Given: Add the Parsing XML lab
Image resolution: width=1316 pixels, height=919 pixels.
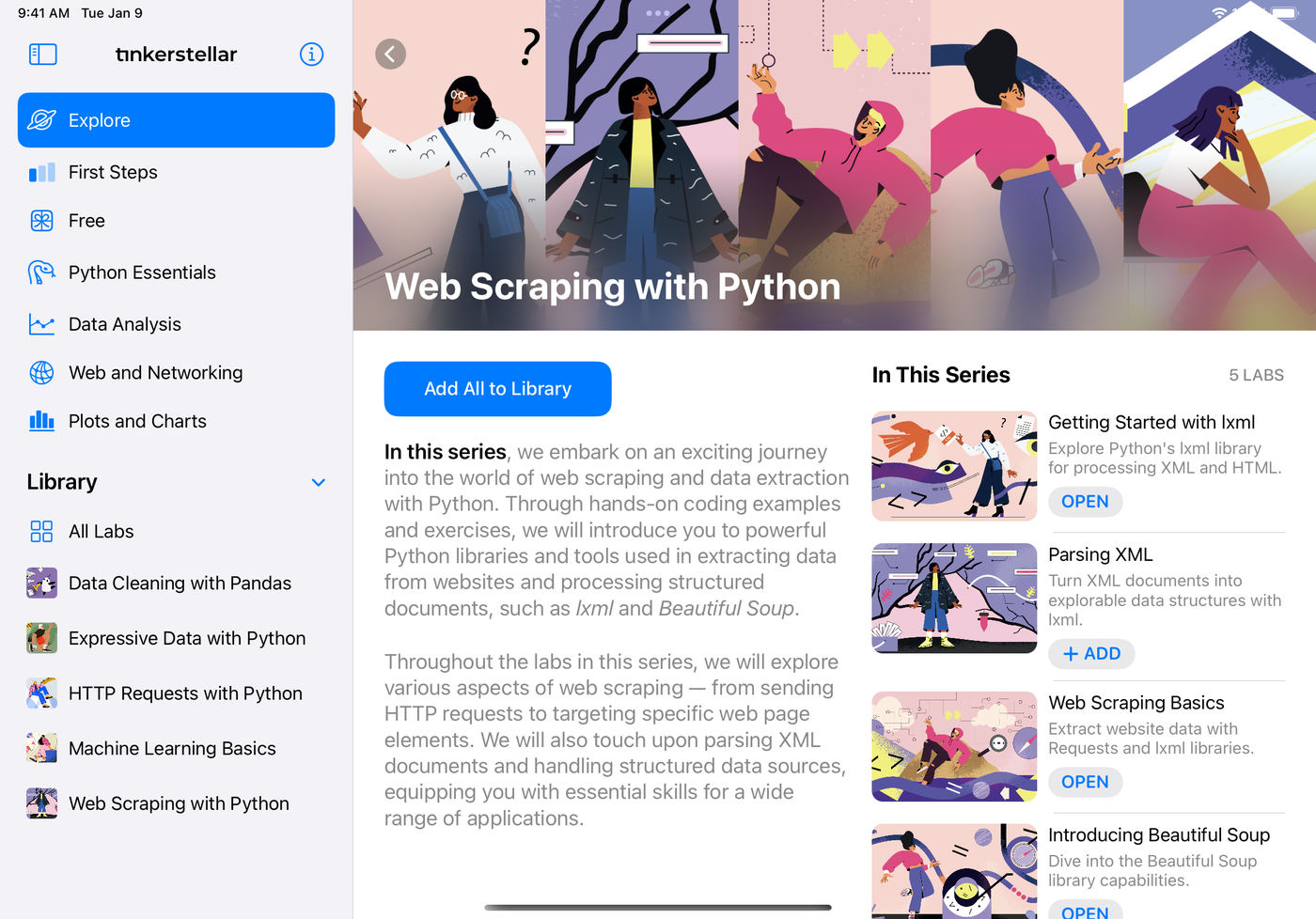Looking at the screenshot, I should (1090, 654).
